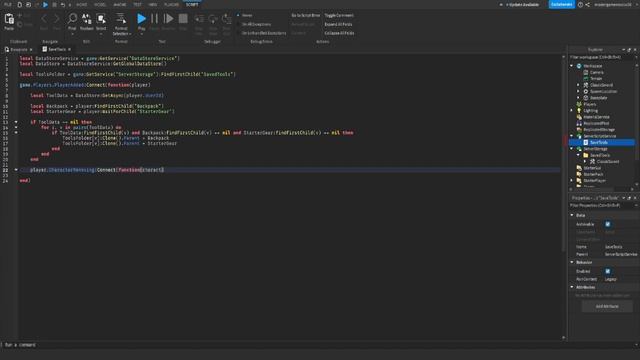Switch to the MODEL ribbon tab
Screen dimensions: 640x360
pyautogui.click(x=100, y=4)
